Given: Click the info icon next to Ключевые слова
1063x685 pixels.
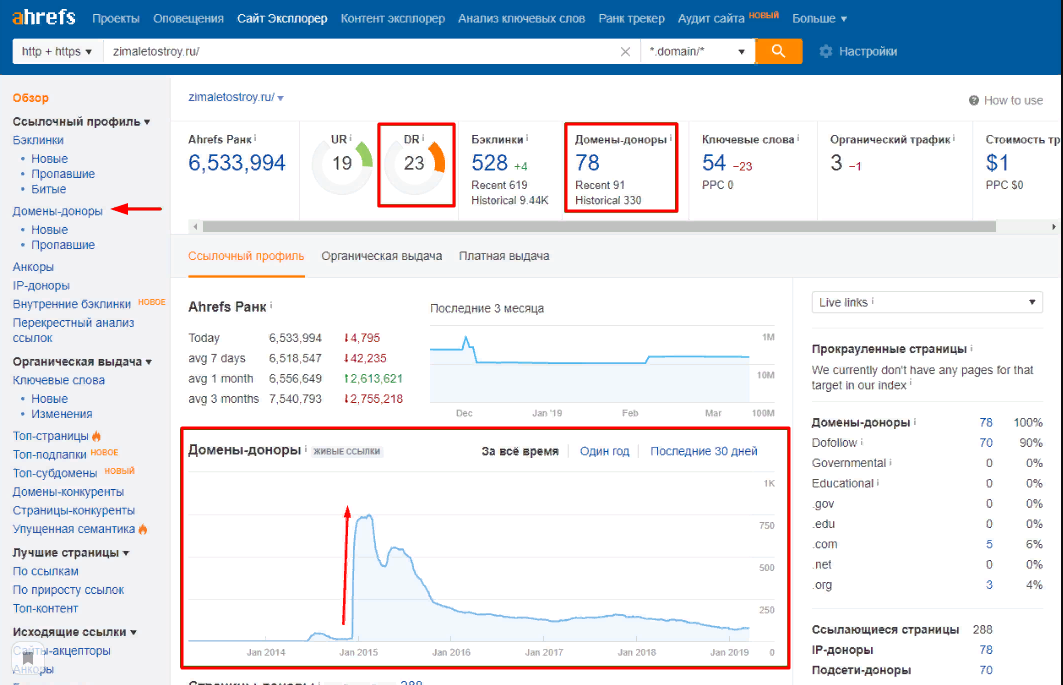Looking at the screenshot, I should tap(798, 138).
